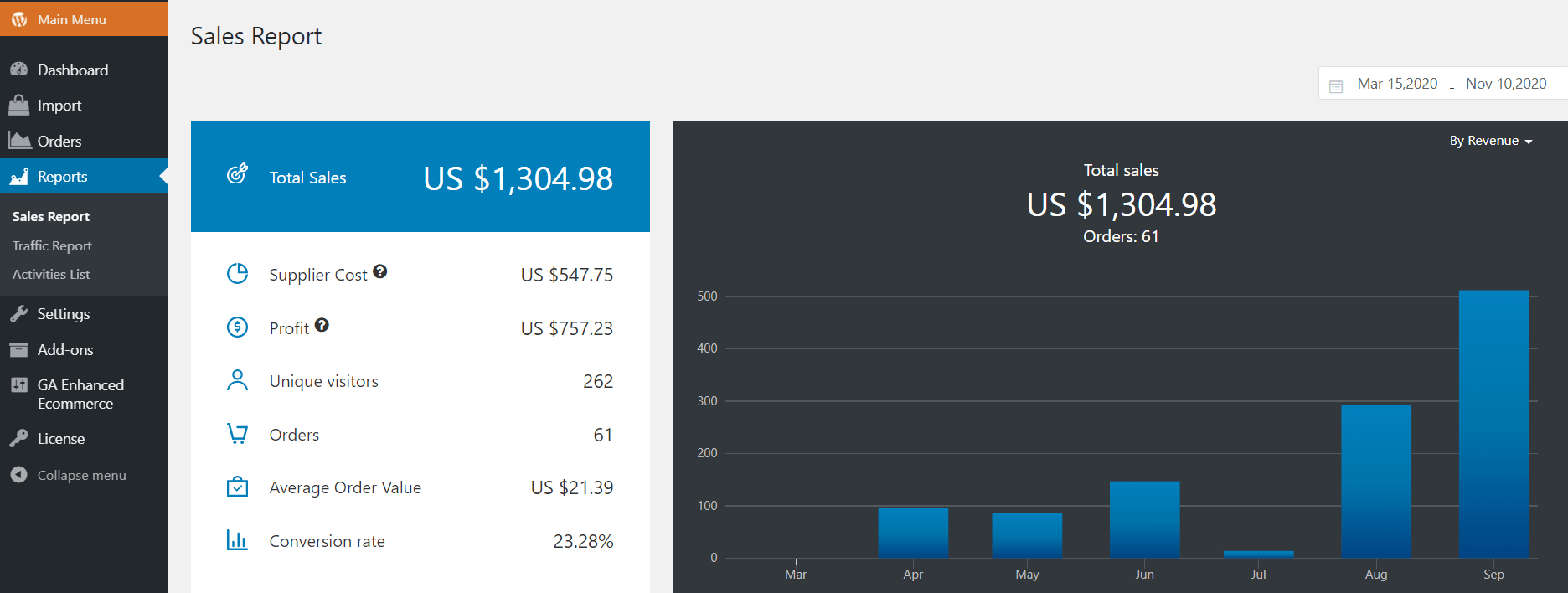Click the Total Sales target icon
1568x593 pixels.
coord(238,174)
